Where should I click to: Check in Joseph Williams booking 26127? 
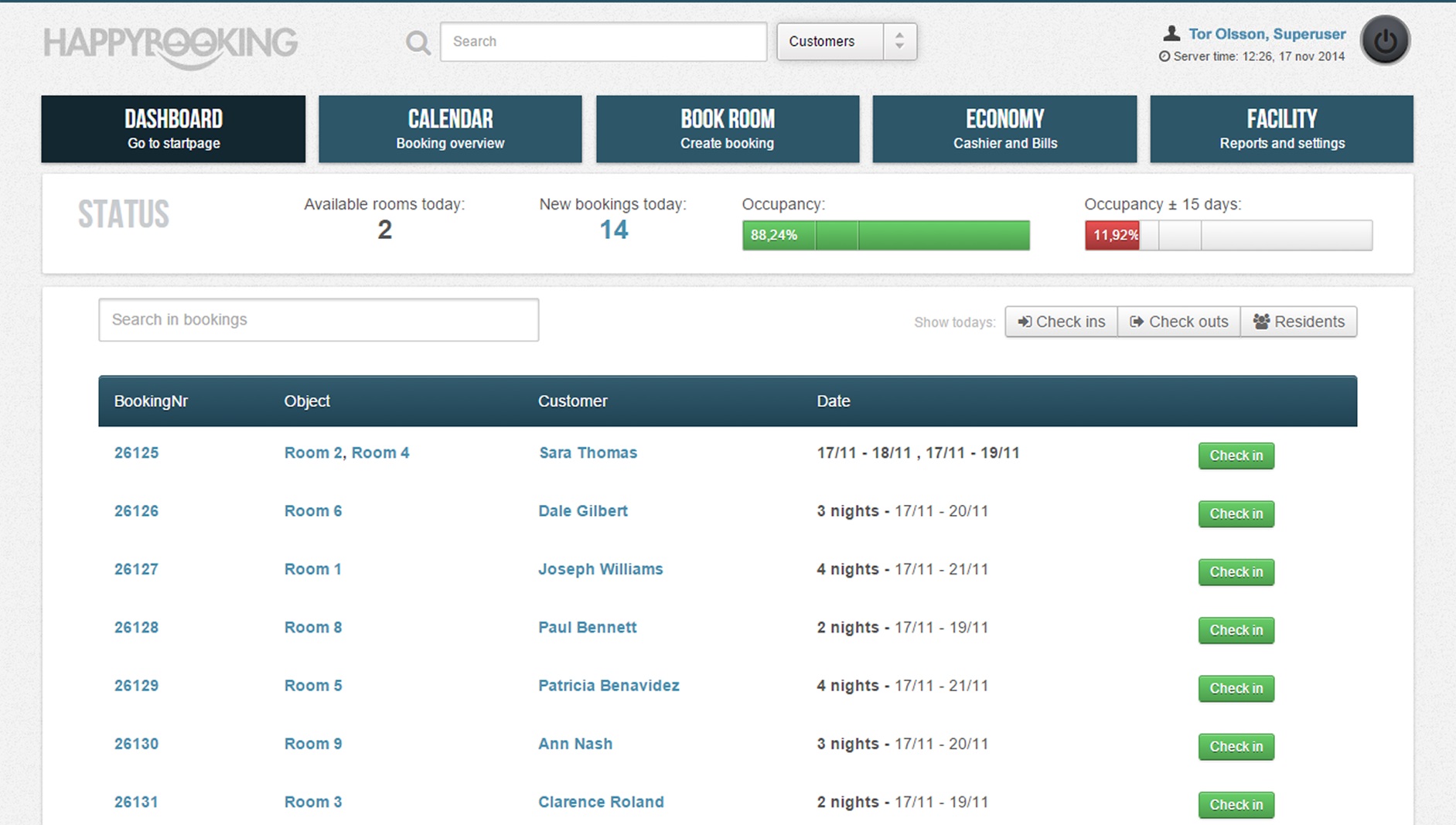(x=1236, y=571)
